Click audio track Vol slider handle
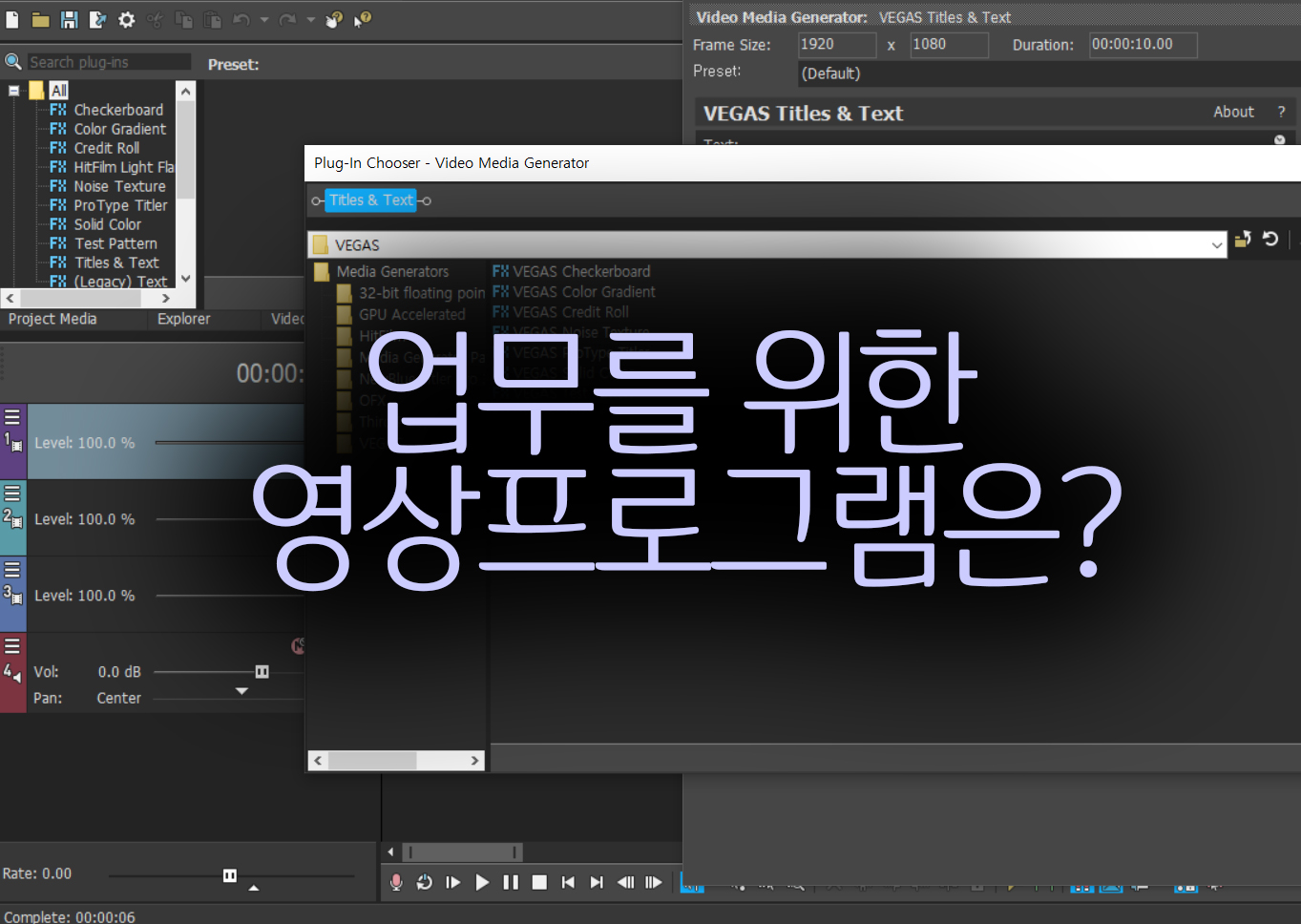The height and width of the screenshot is (924, 1301). pos(262,672)
